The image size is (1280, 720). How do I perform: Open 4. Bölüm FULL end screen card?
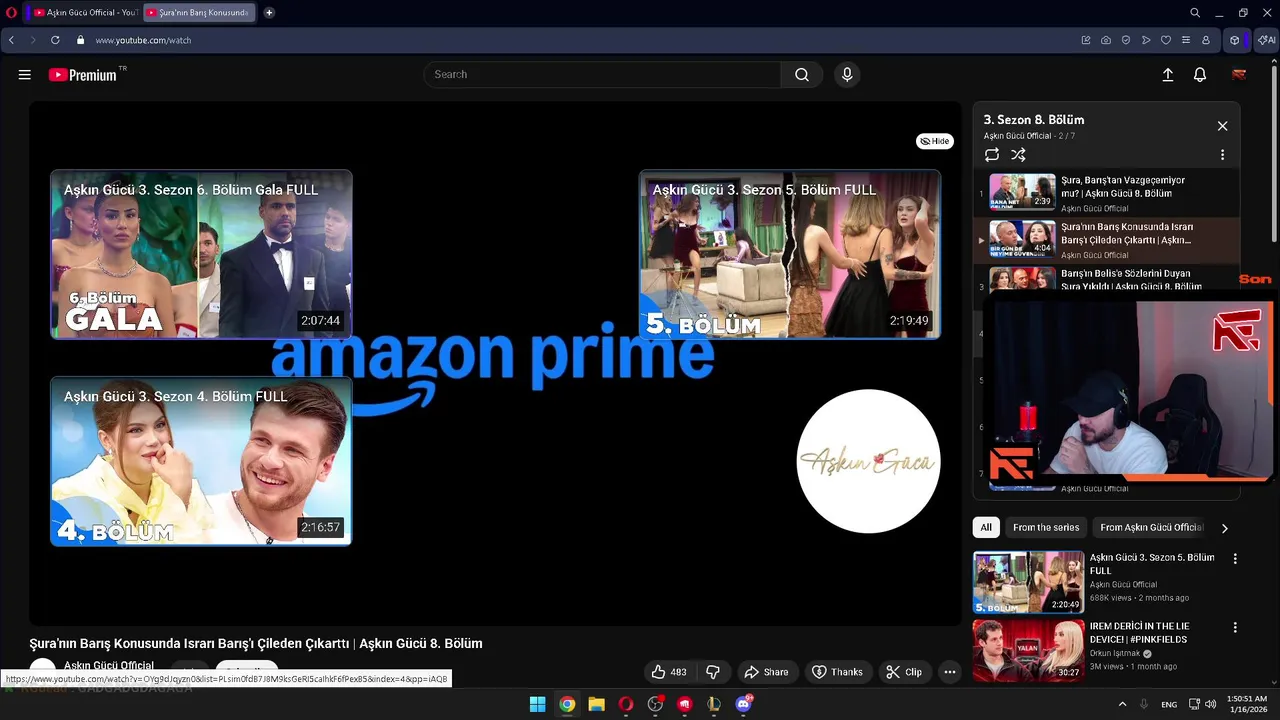pyautogui.click(x=201, y=461)
